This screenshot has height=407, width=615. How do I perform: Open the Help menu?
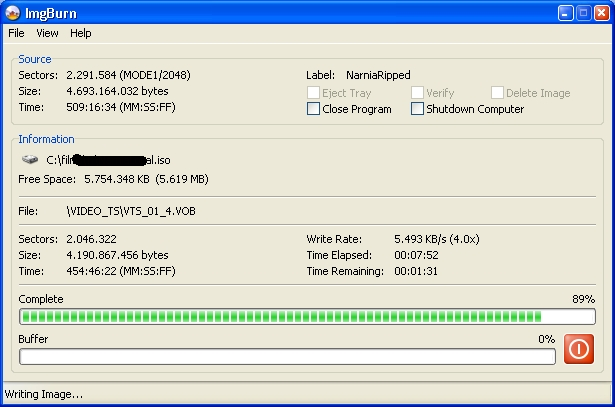pyautogui.click(x=81, y=33)
